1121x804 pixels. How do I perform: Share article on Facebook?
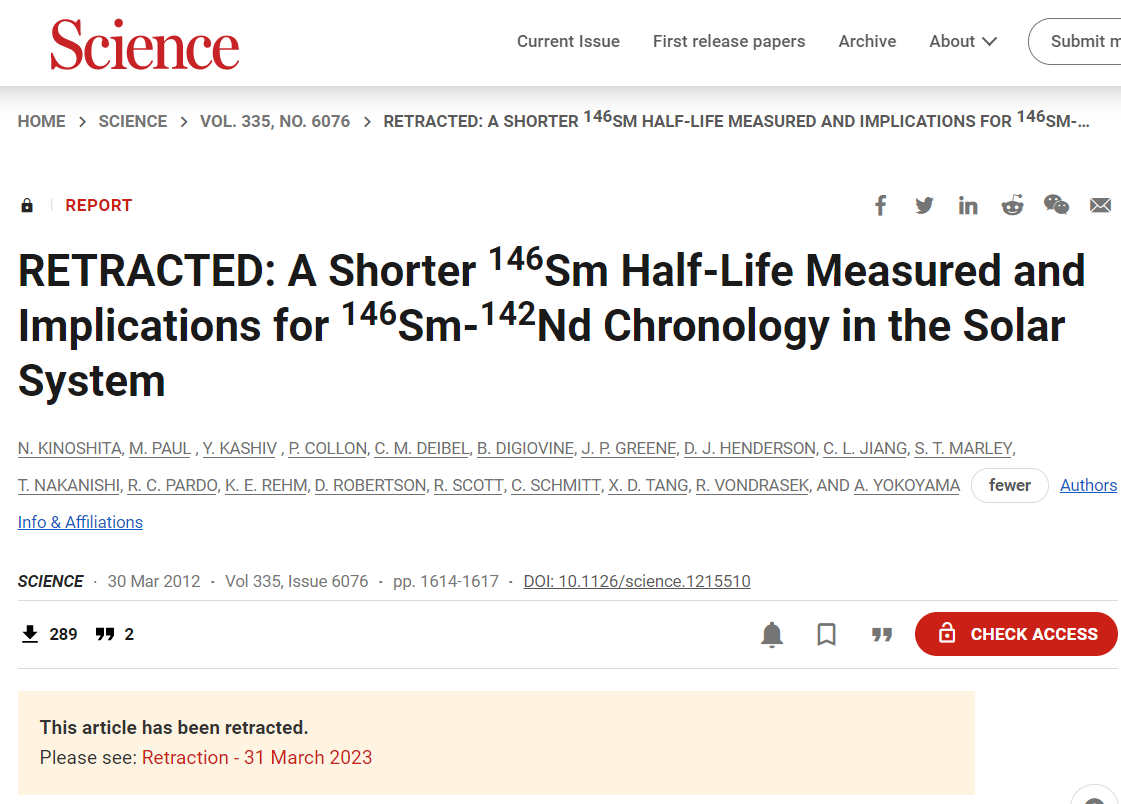(881, 206)
